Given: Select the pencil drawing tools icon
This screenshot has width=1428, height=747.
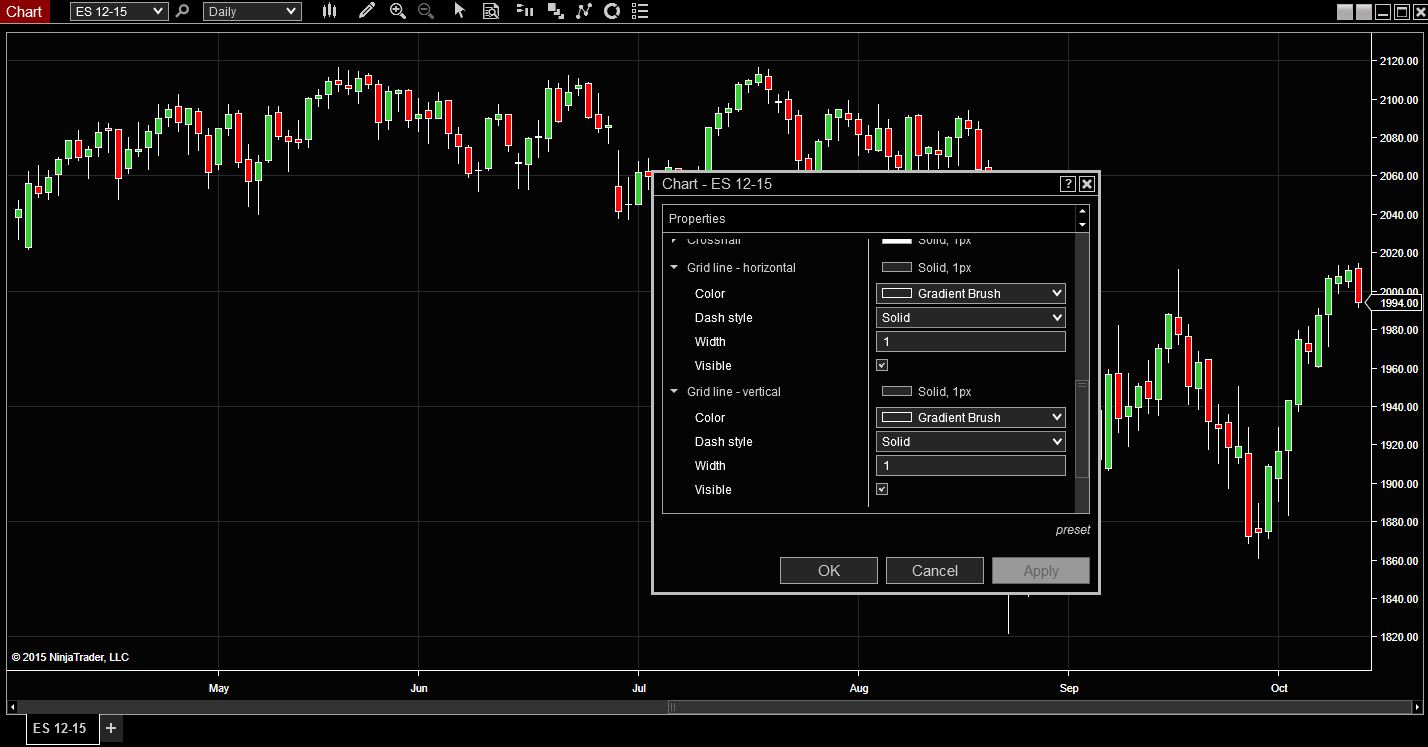Looking at the screenshot, I should tap(367, 11).
